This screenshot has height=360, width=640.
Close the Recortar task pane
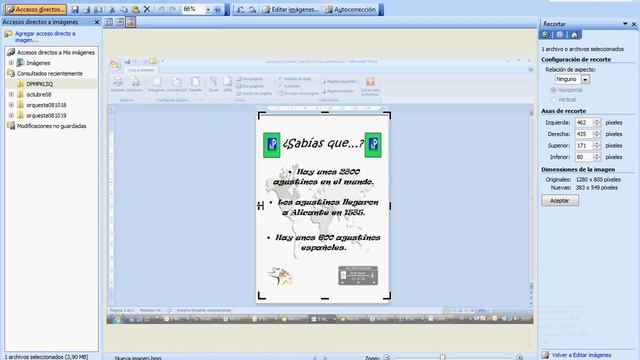tap(634, 24)
